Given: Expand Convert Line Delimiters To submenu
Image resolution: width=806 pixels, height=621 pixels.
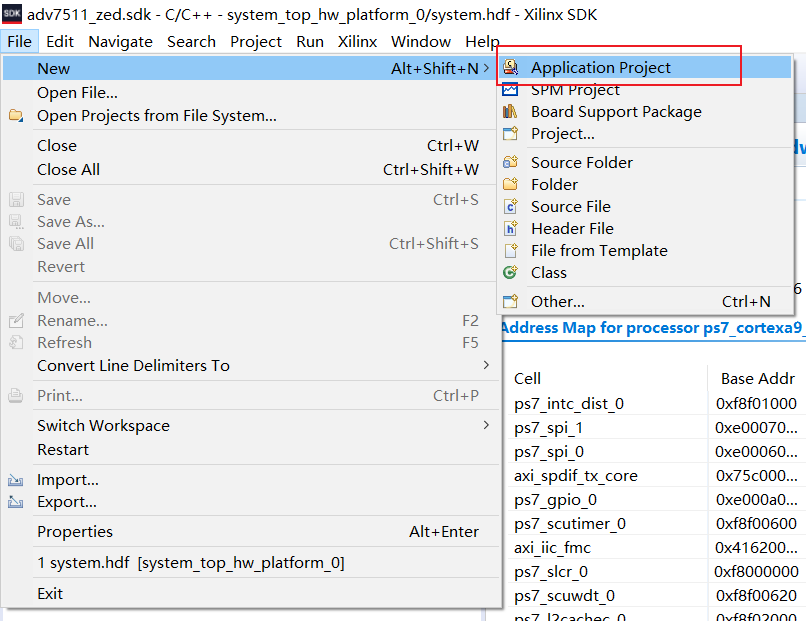Looking at the screenshot, I should 486,365.
